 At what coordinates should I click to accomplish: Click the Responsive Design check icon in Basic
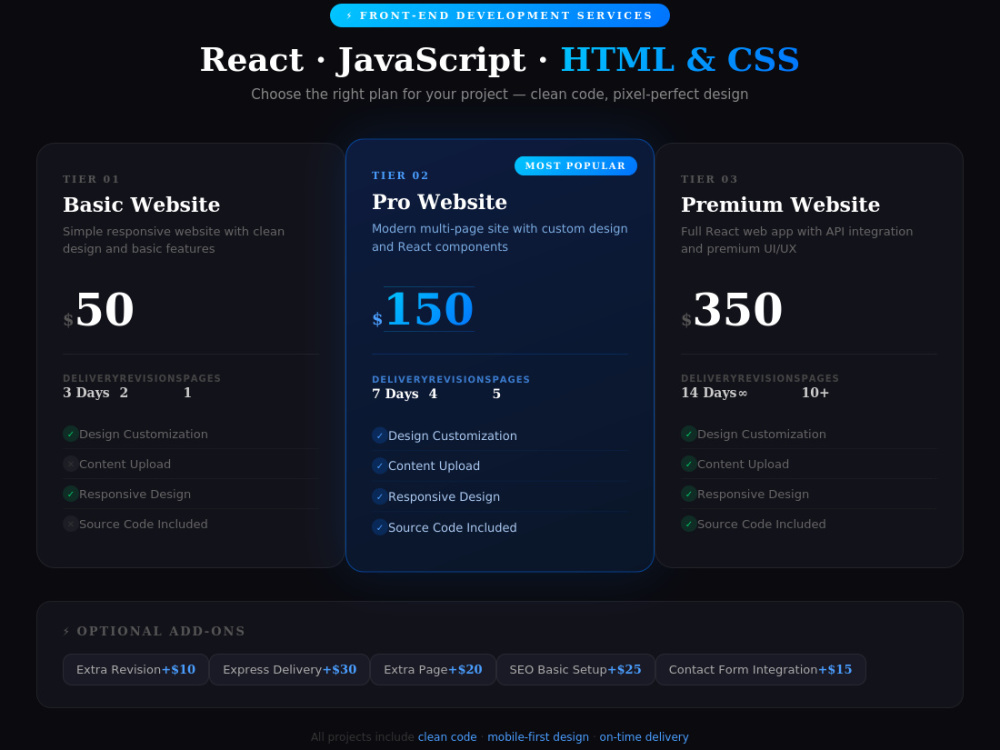(71, 494)
